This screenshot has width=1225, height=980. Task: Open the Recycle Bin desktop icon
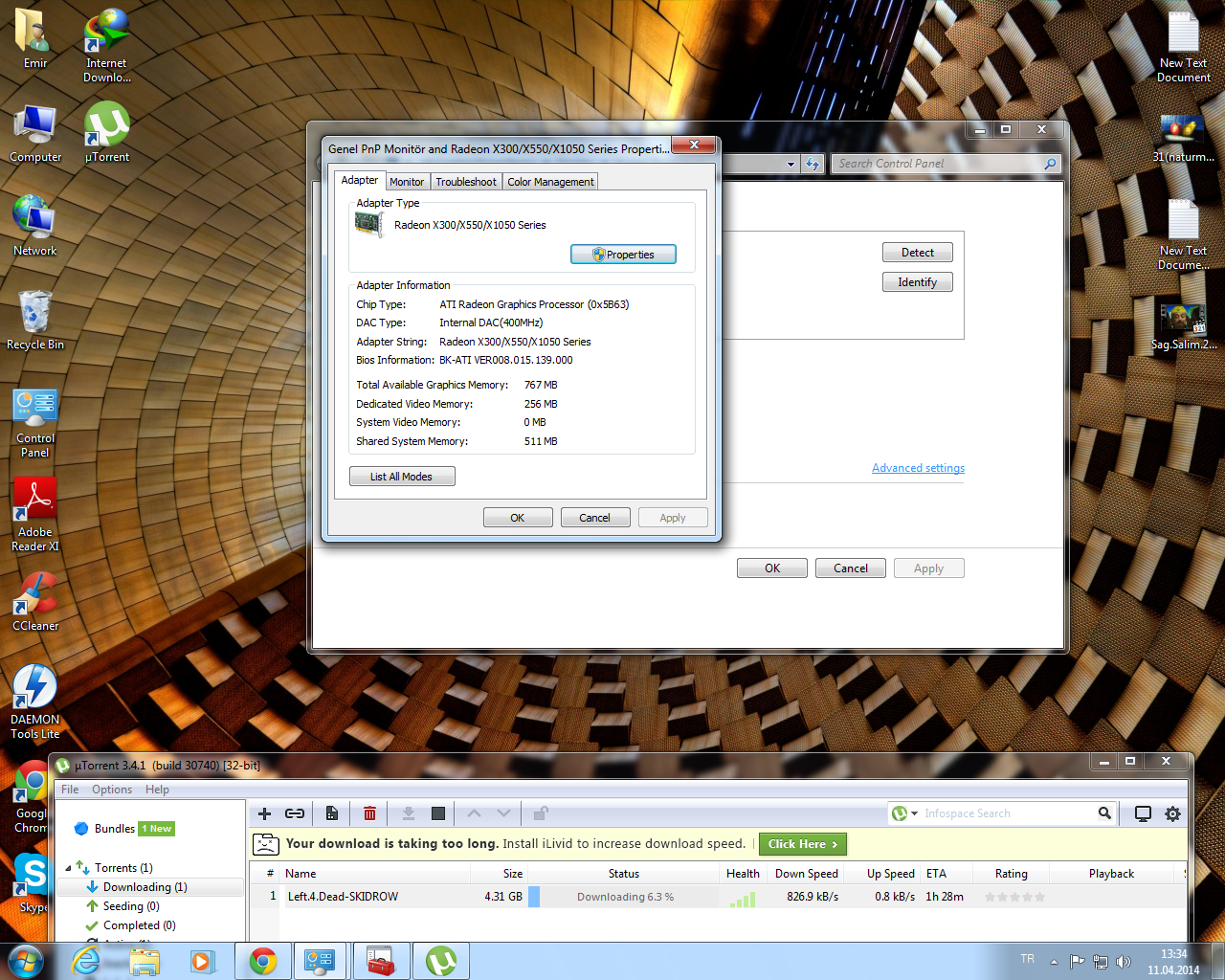pos(35,320)
